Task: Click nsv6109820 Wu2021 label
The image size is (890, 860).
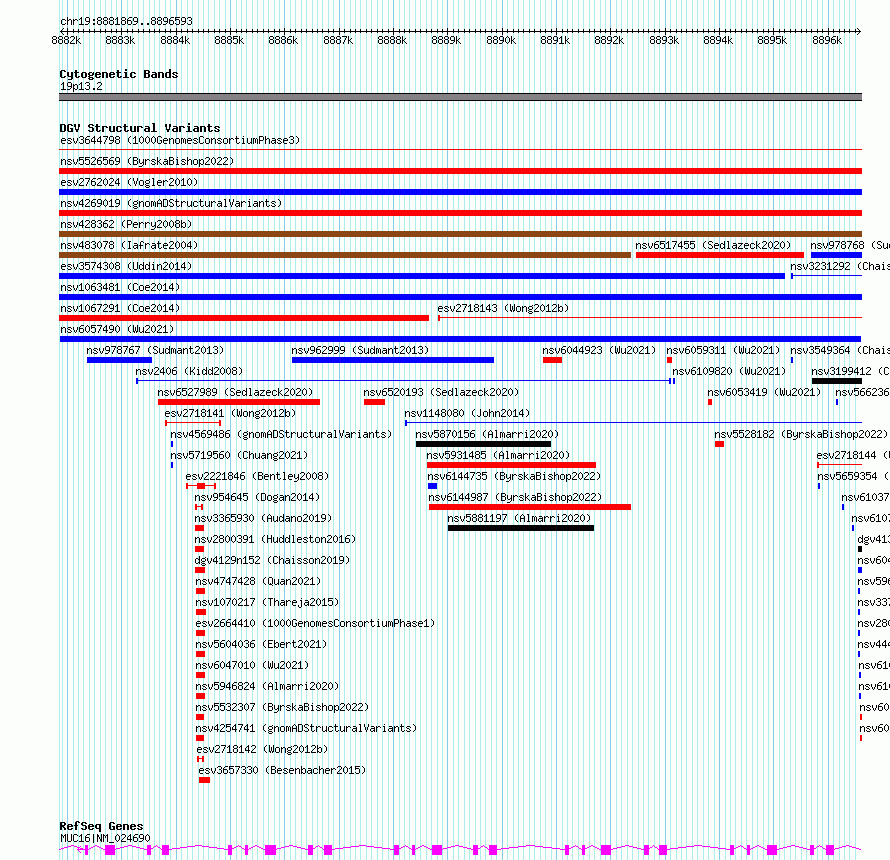Action: 729,371
